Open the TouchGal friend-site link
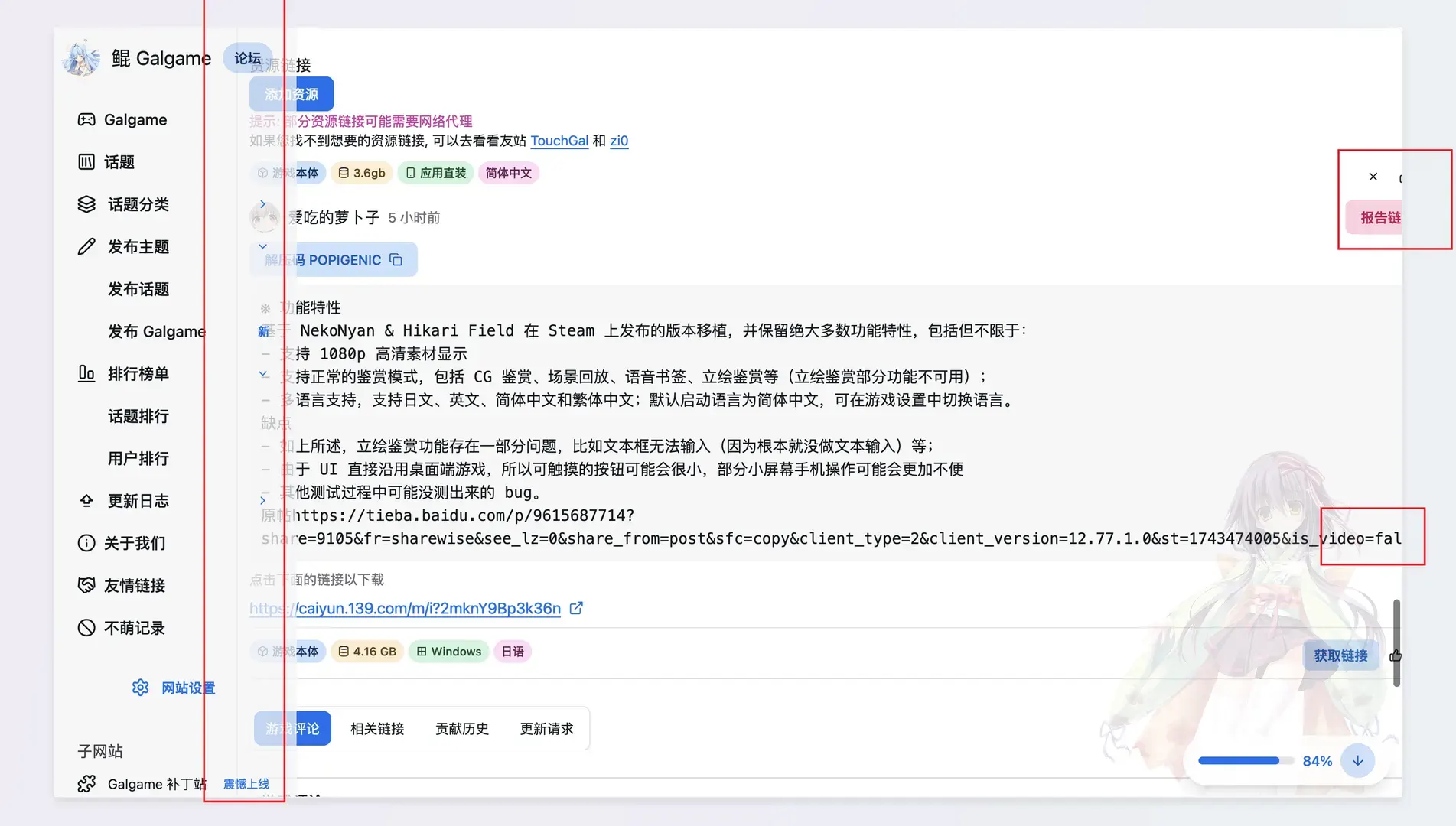The height and width of the screenshot is (826, 1456). pos(559,141)
